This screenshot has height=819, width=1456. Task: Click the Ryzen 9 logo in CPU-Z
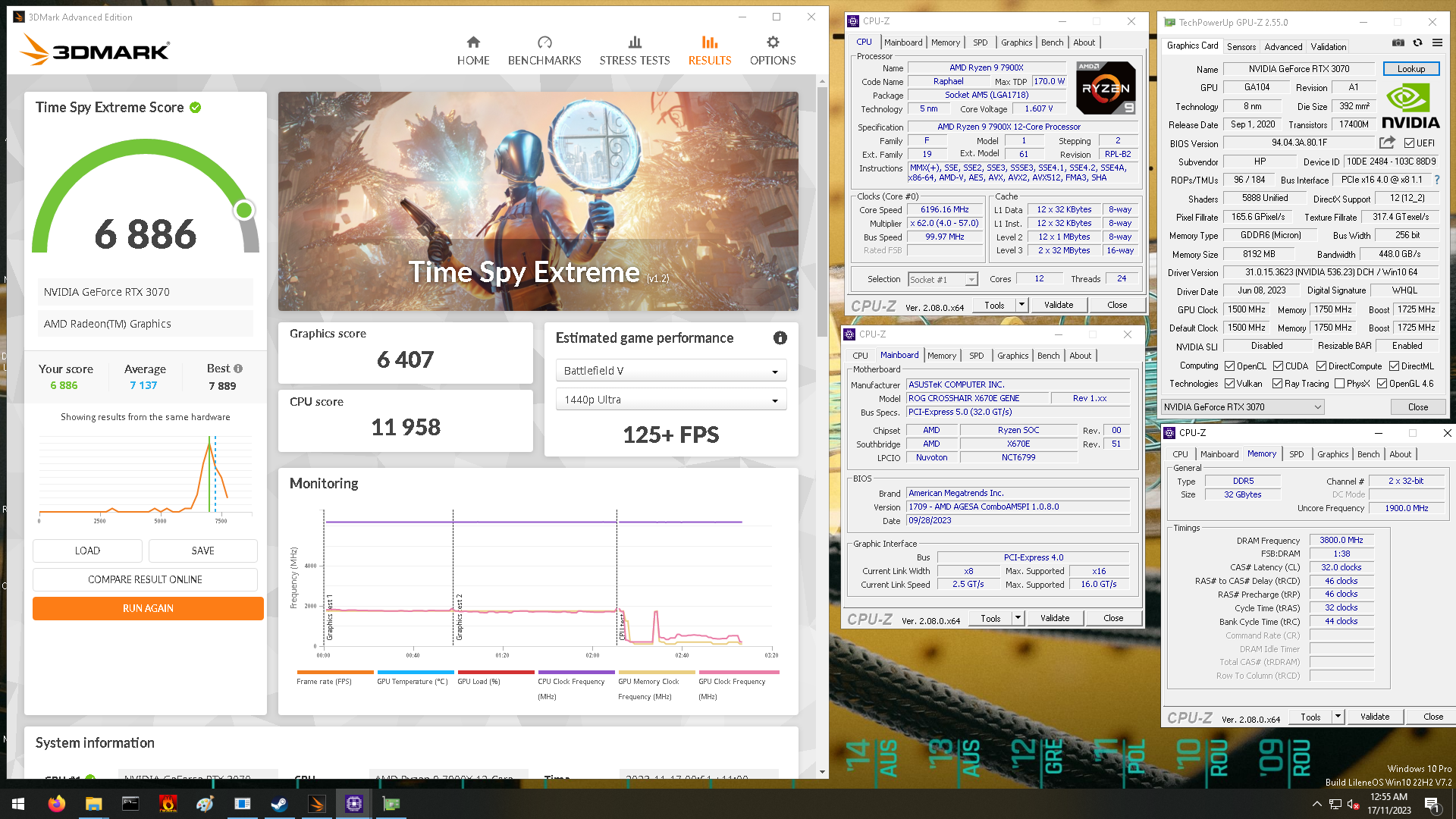pos(1106,88)
